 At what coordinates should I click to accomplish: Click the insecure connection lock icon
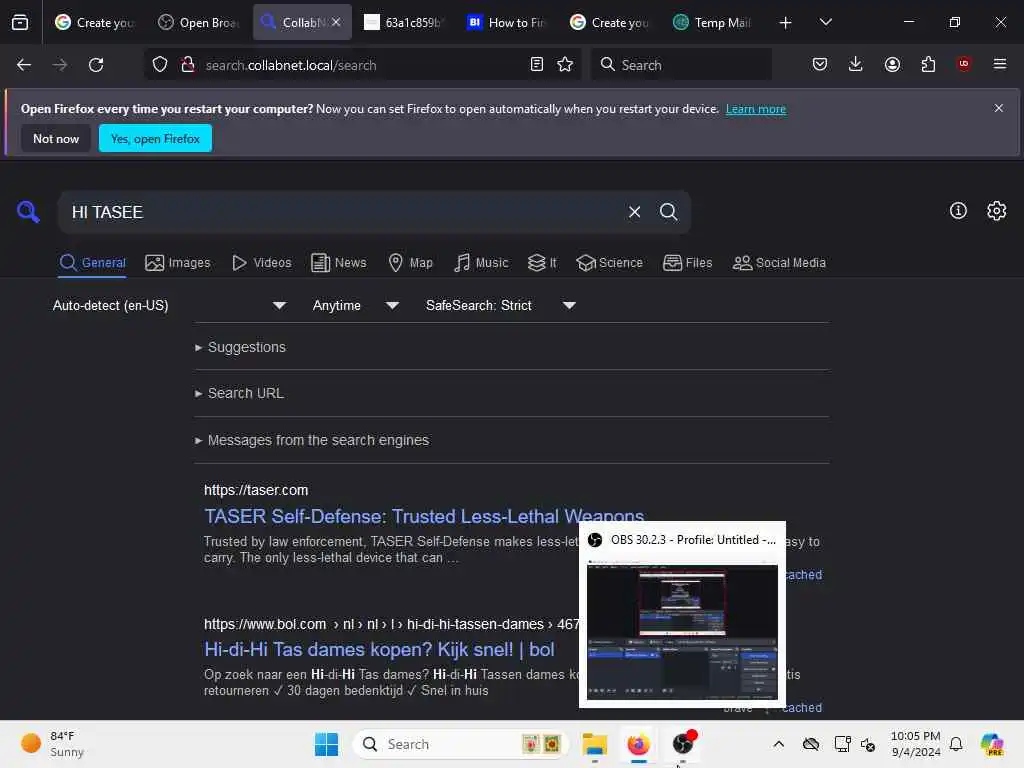coord(188,65)
